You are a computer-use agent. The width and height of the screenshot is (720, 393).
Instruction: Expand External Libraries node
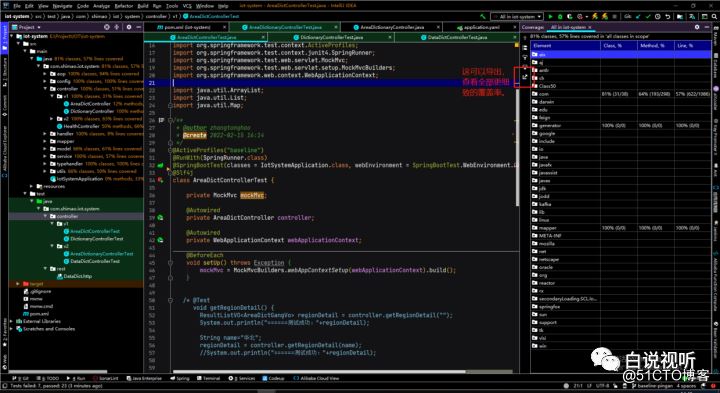click(12, 321)
